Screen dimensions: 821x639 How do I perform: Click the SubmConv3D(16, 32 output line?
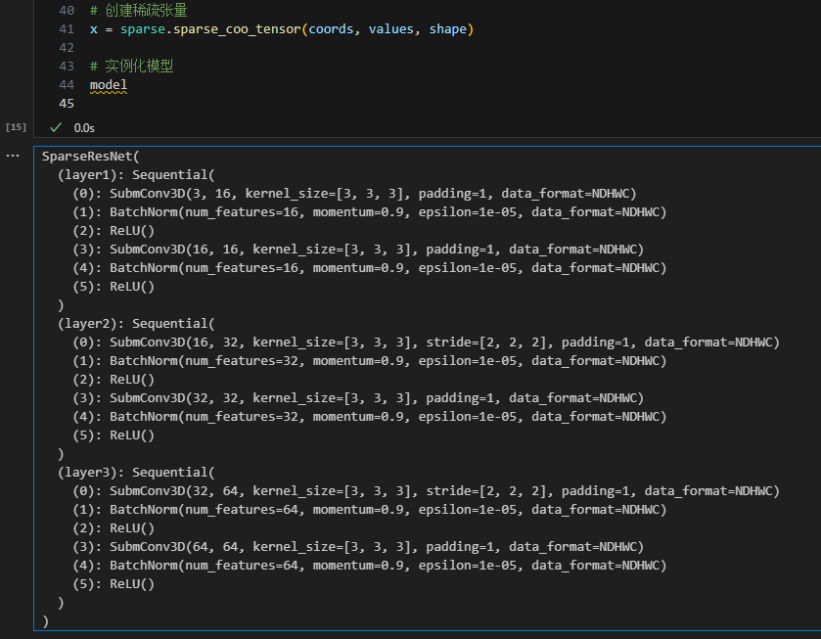click(x=426, y=343)
